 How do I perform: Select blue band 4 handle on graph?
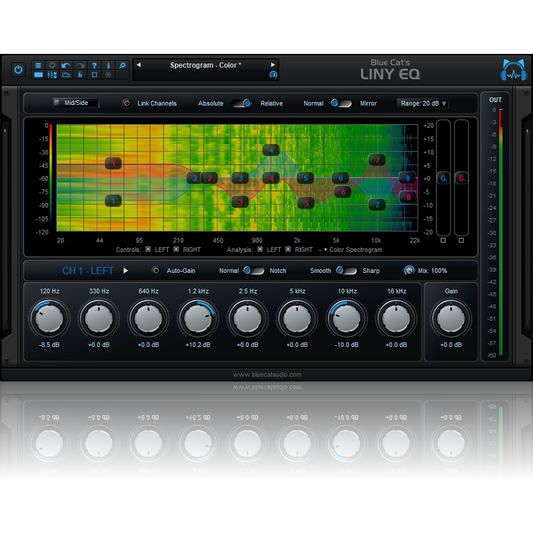coord(271,150)
